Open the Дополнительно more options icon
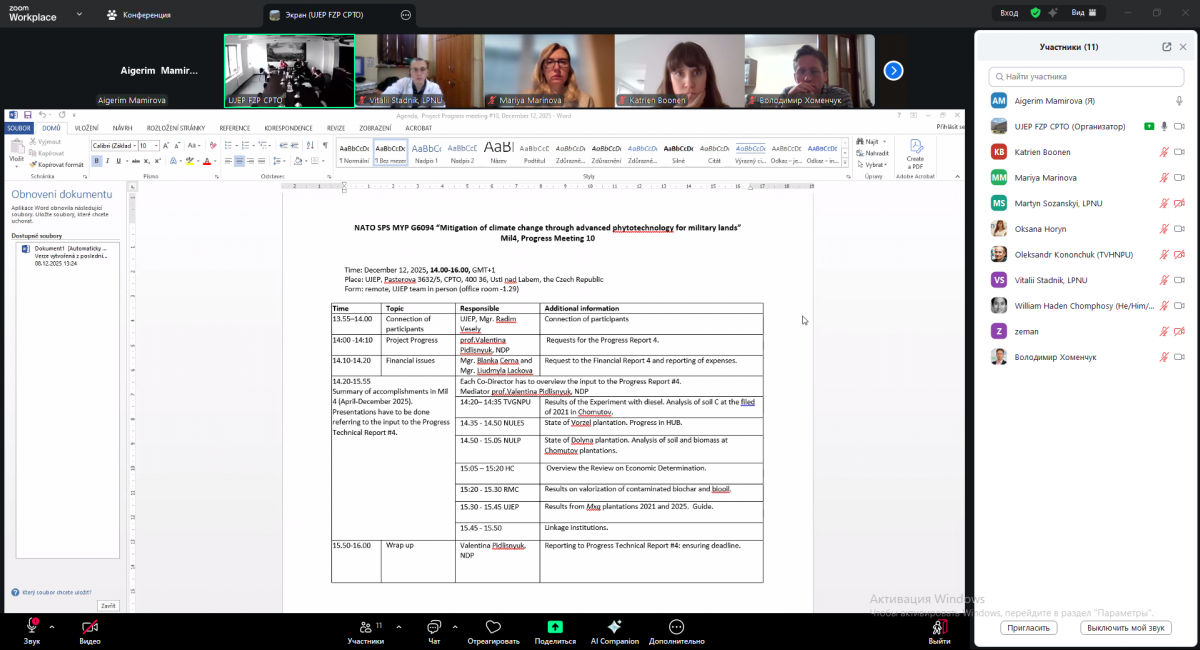Image resolution: width=1200 pixels, height=650 pixels. [676, 626]
